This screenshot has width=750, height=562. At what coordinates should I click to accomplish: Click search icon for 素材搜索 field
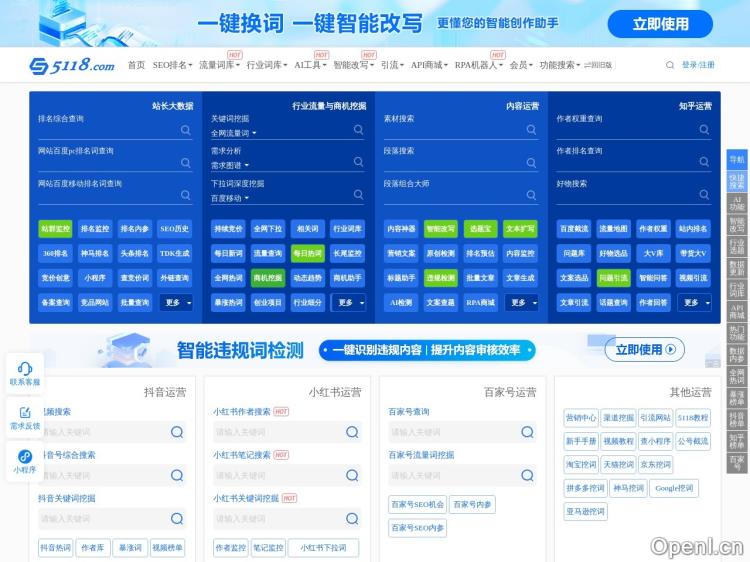[x=532, y=130]
